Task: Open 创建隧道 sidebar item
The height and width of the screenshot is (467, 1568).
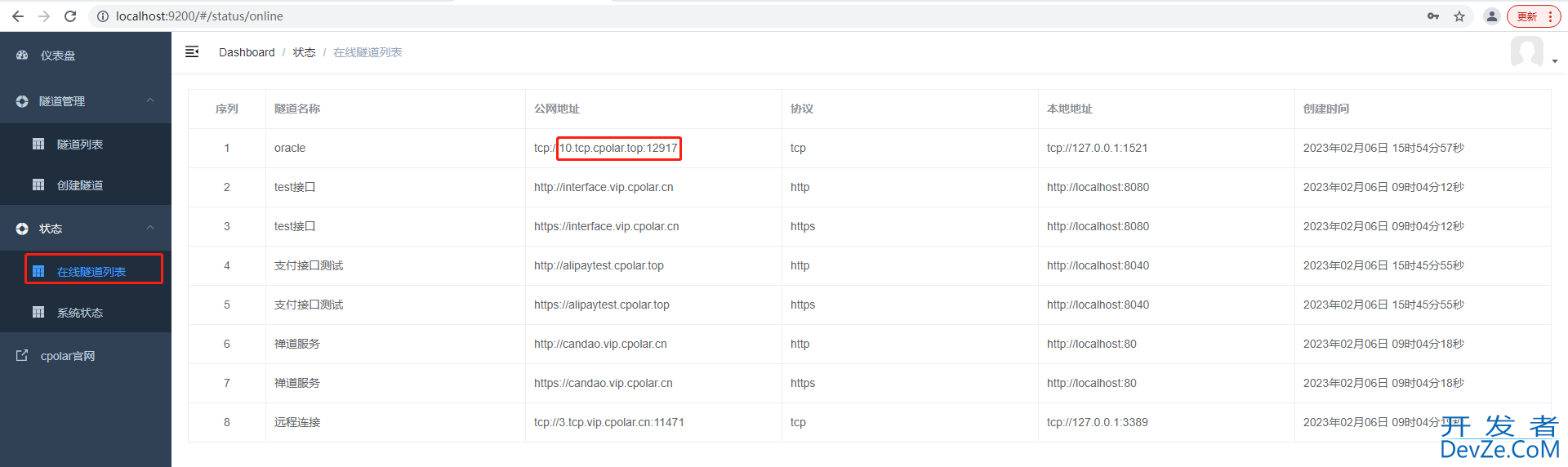Action: pyautogui.click(x=86, y=185)
